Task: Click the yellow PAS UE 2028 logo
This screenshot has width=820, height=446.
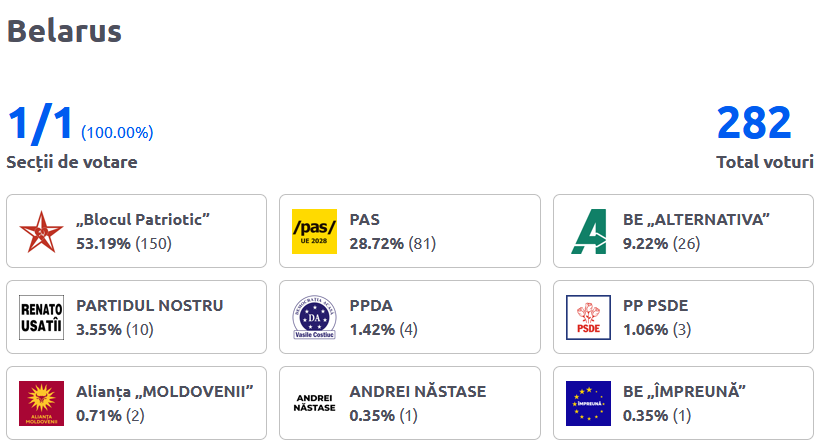Action: point(314,232)
